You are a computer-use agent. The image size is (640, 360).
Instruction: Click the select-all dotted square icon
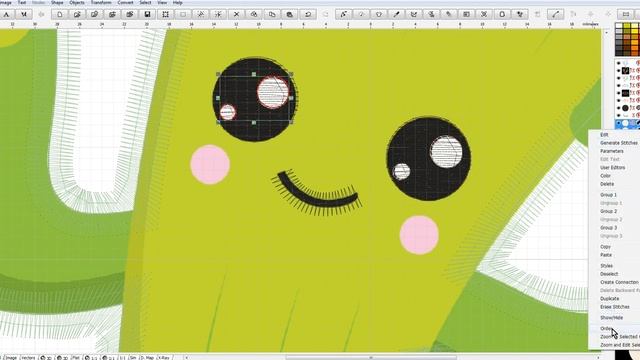point(165,14)
